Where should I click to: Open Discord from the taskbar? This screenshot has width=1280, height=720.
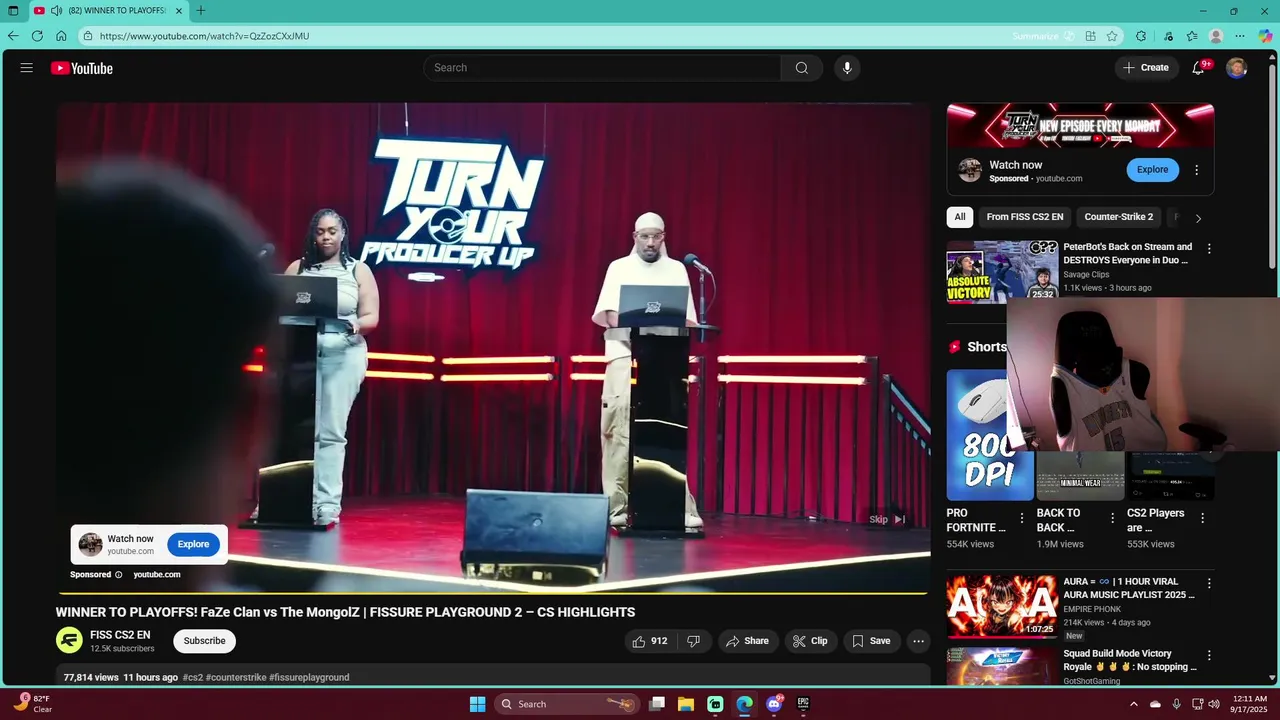(x=774, y=704)
